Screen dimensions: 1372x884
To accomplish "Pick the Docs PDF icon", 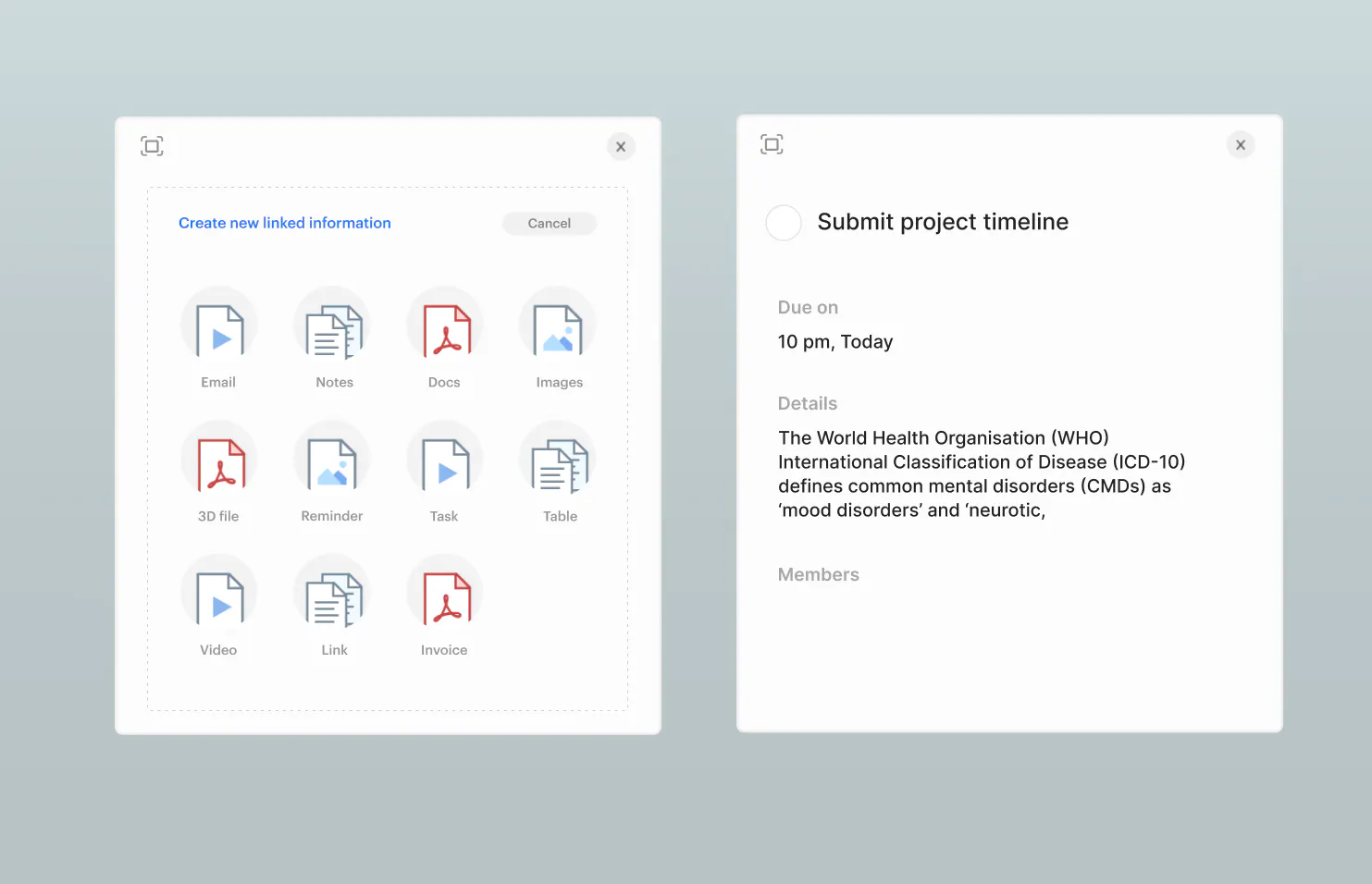I will [445, 325].
